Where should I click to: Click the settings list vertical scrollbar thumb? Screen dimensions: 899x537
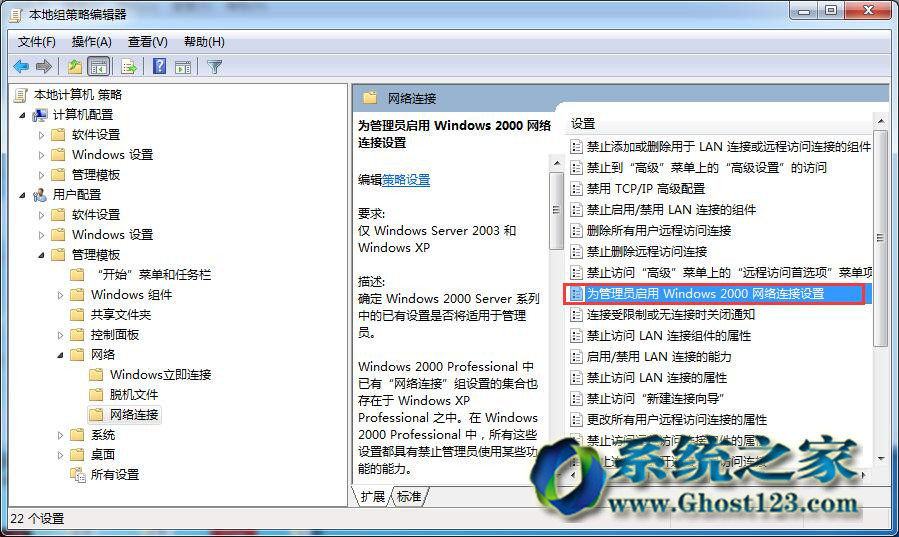coord(881,238)
